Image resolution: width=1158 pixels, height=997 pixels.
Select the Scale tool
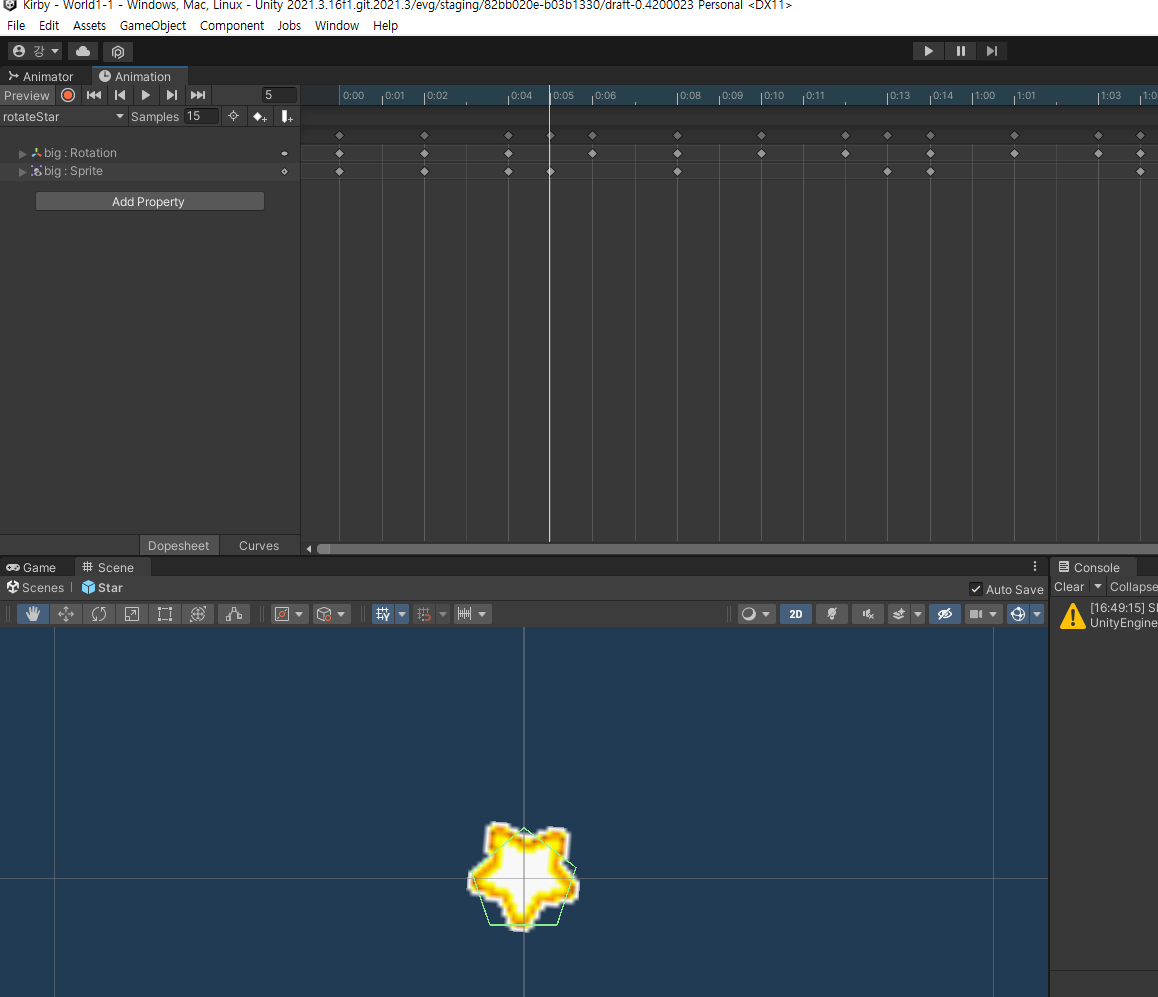coord(131,614)
